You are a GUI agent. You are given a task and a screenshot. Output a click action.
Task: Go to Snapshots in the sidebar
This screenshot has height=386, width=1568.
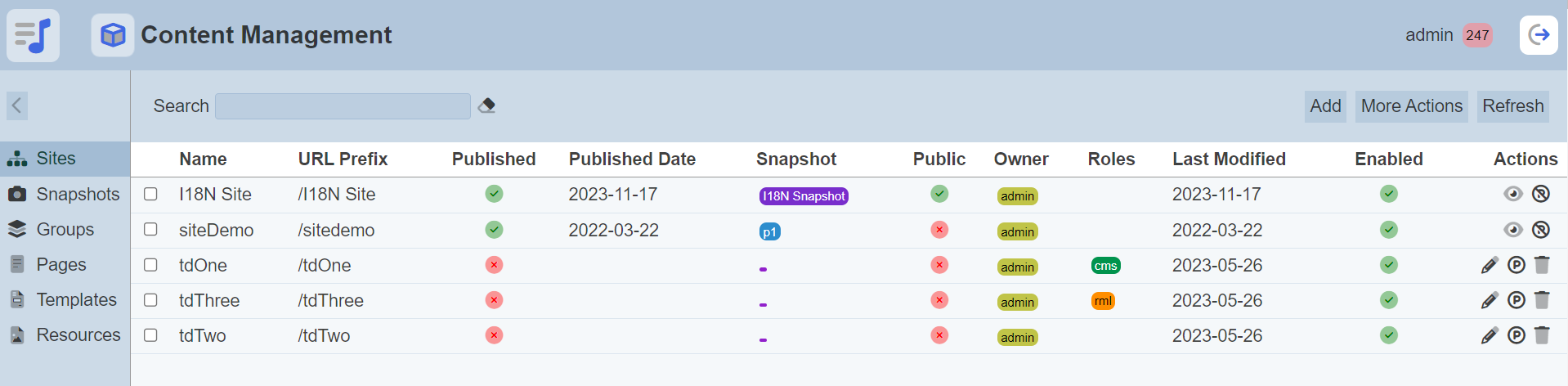click(x=78, y=195)
